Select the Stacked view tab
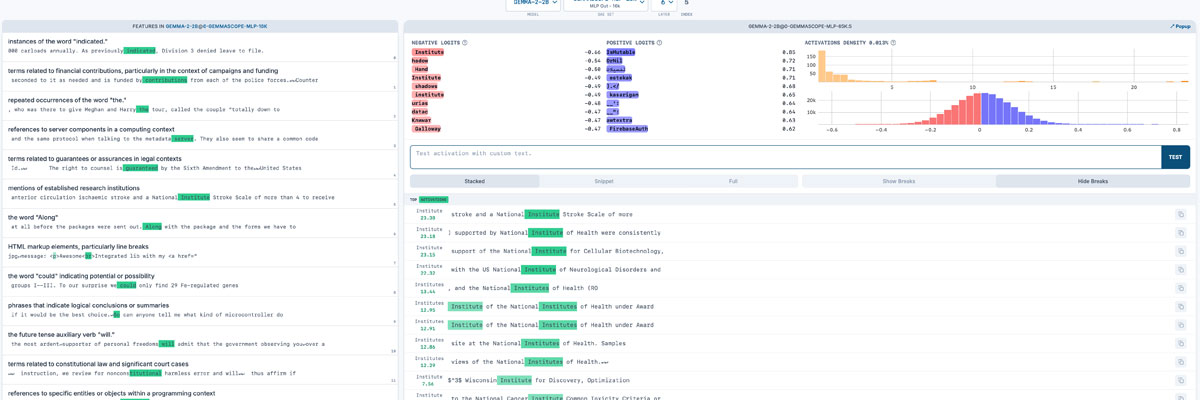 click(474, 181)
